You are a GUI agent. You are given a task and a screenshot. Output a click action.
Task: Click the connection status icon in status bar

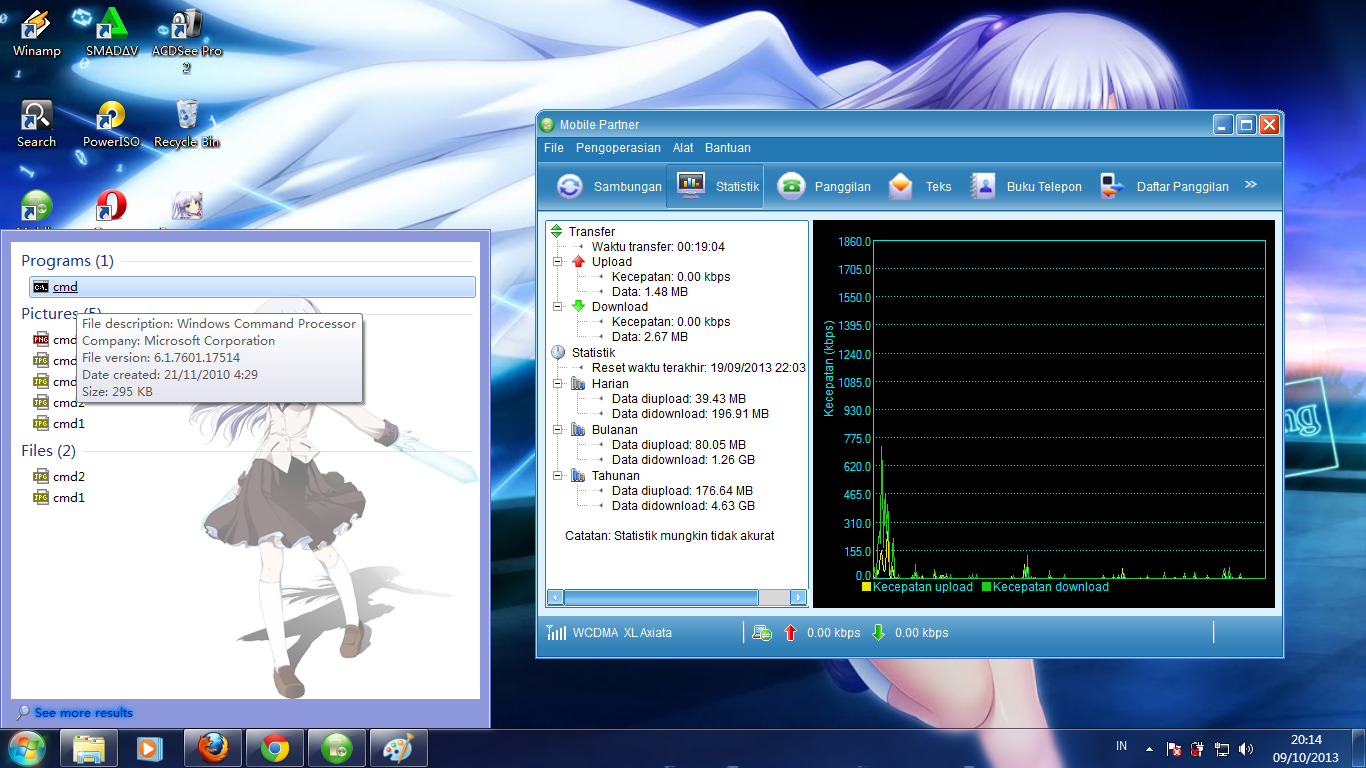[762, 633]
